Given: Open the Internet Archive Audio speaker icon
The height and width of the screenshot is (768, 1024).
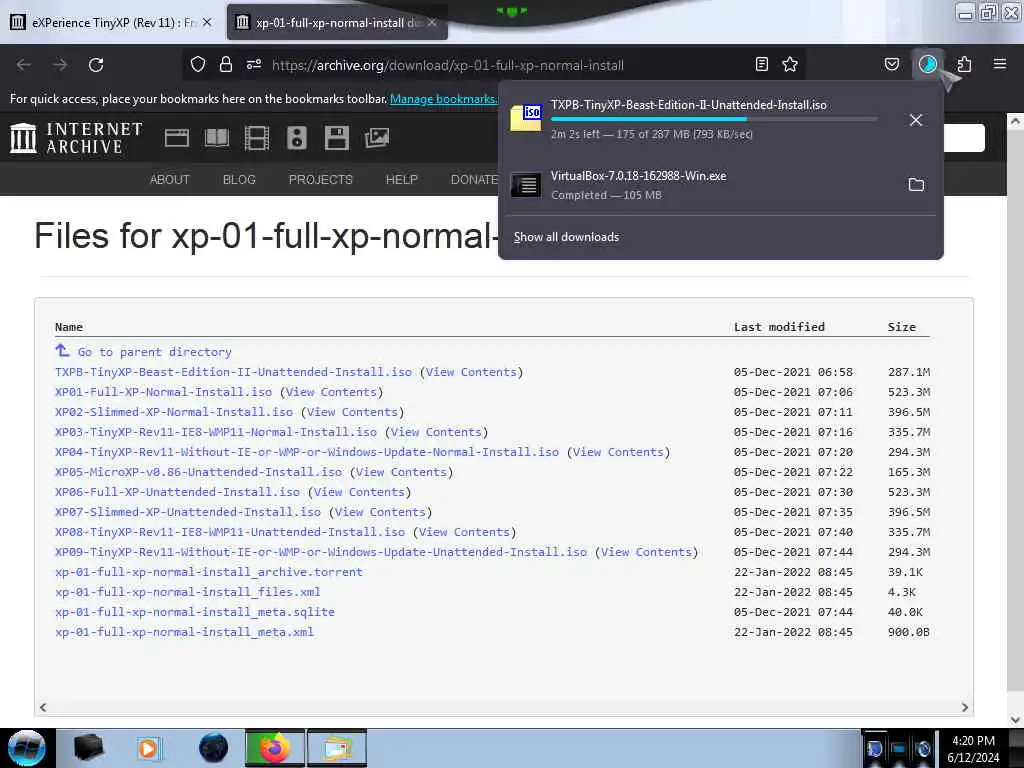Looking at the screenshot, I should [296, 138].
